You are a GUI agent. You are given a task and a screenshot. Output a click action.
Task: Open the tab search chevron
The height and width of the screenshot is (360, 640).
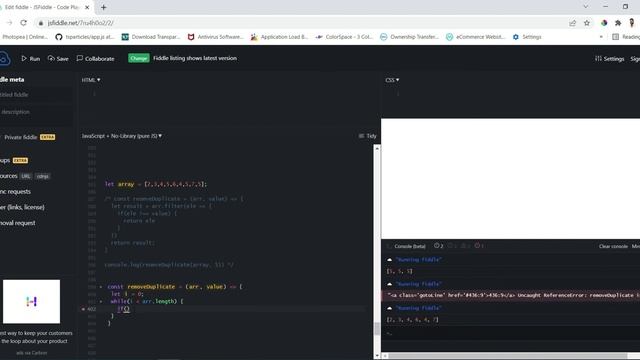[586, 7]
